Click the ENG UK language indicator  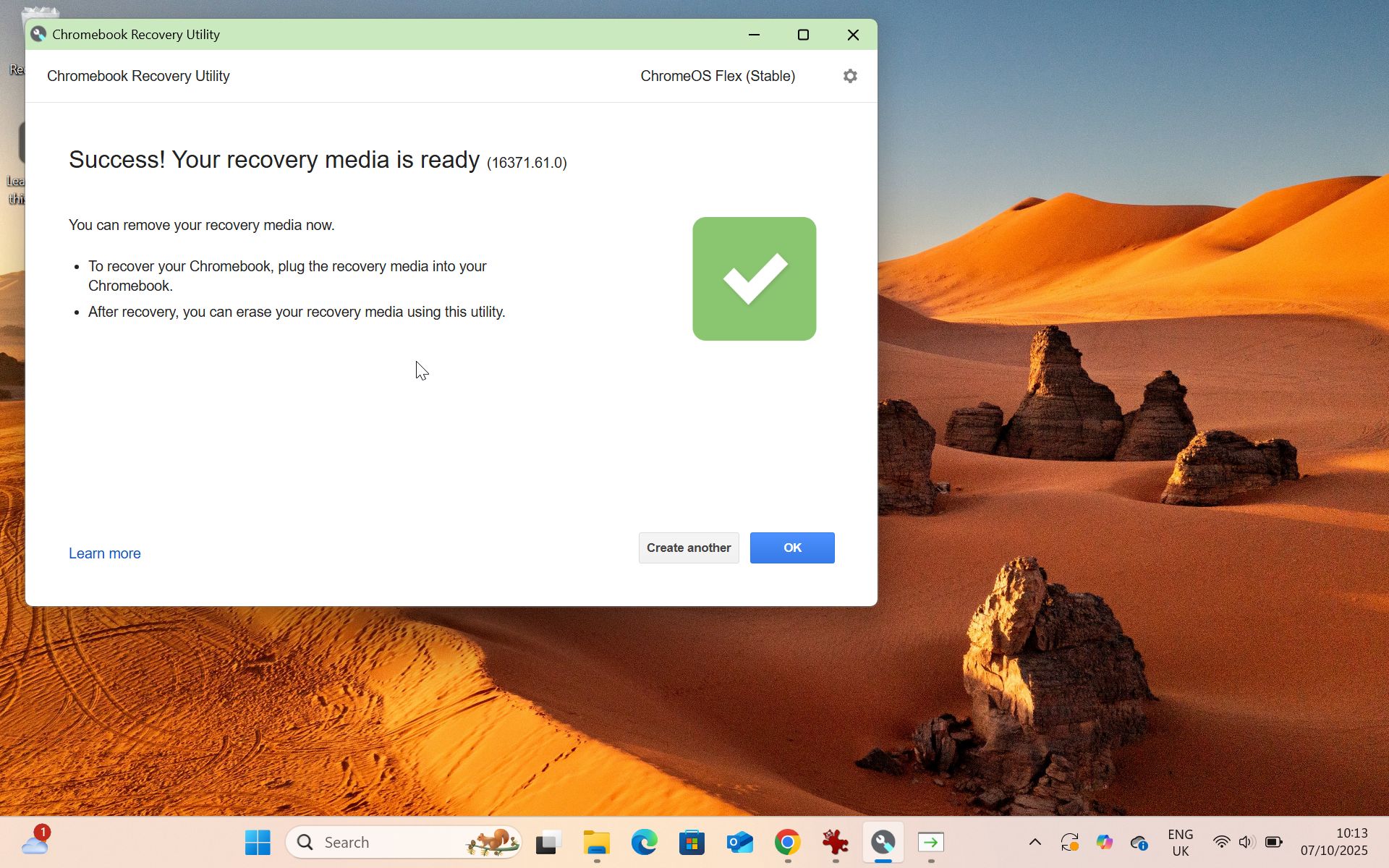pos(1181,841)
